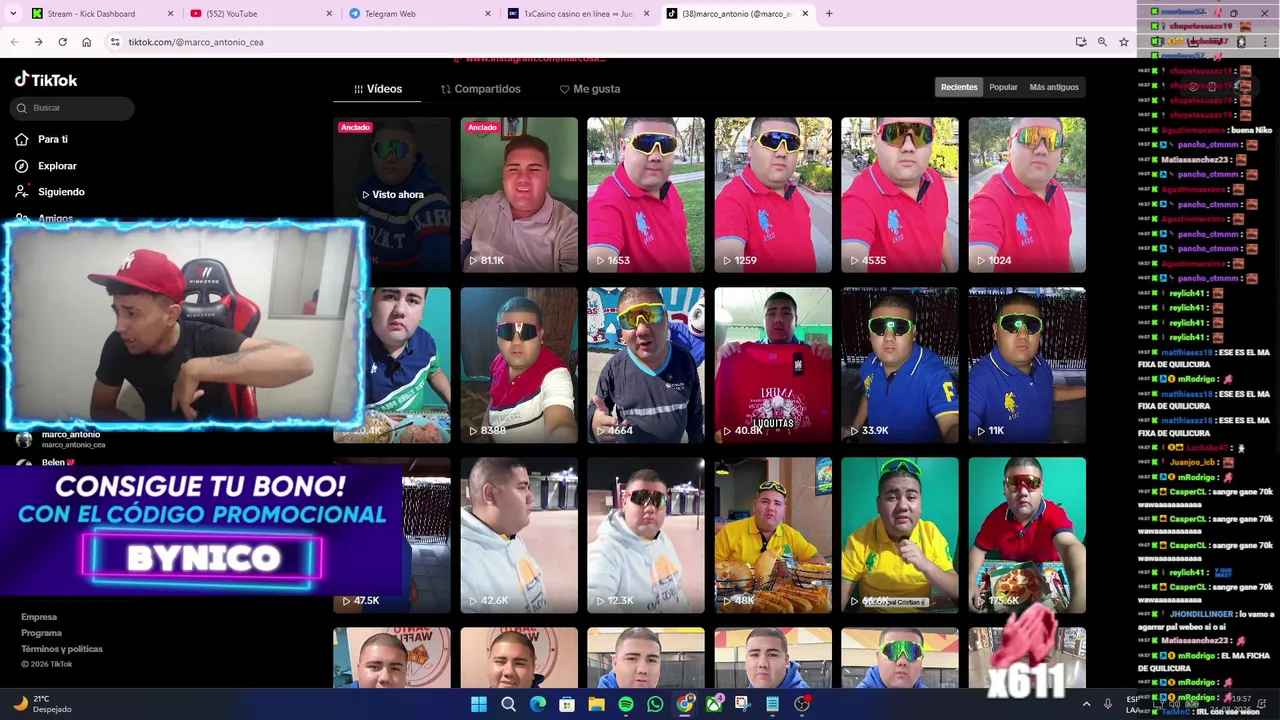Open Windows taskbar search

click(x=508, y=704)
